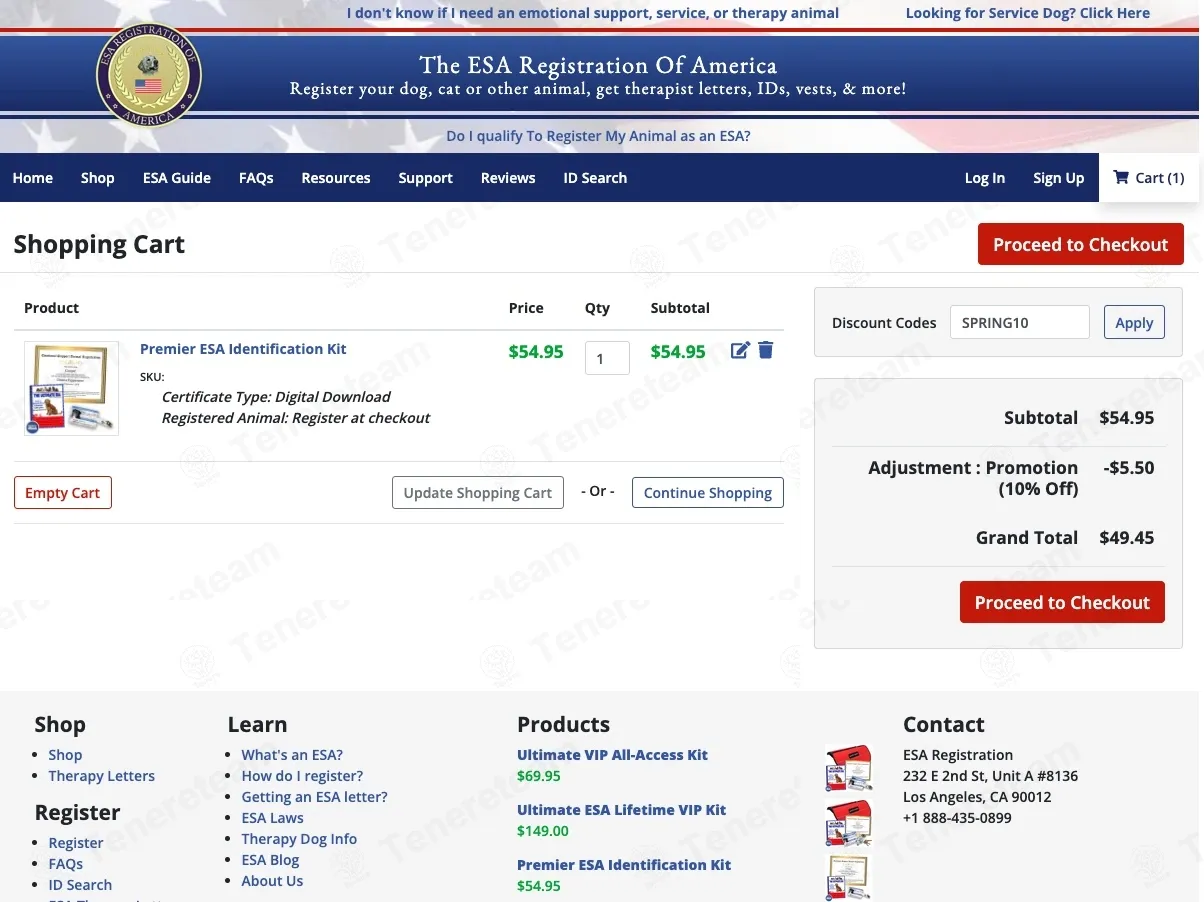This screenshot has height=902, width=1204.
Task: Open Getting an ESA letter? link
Action: (x=314, y=797)
